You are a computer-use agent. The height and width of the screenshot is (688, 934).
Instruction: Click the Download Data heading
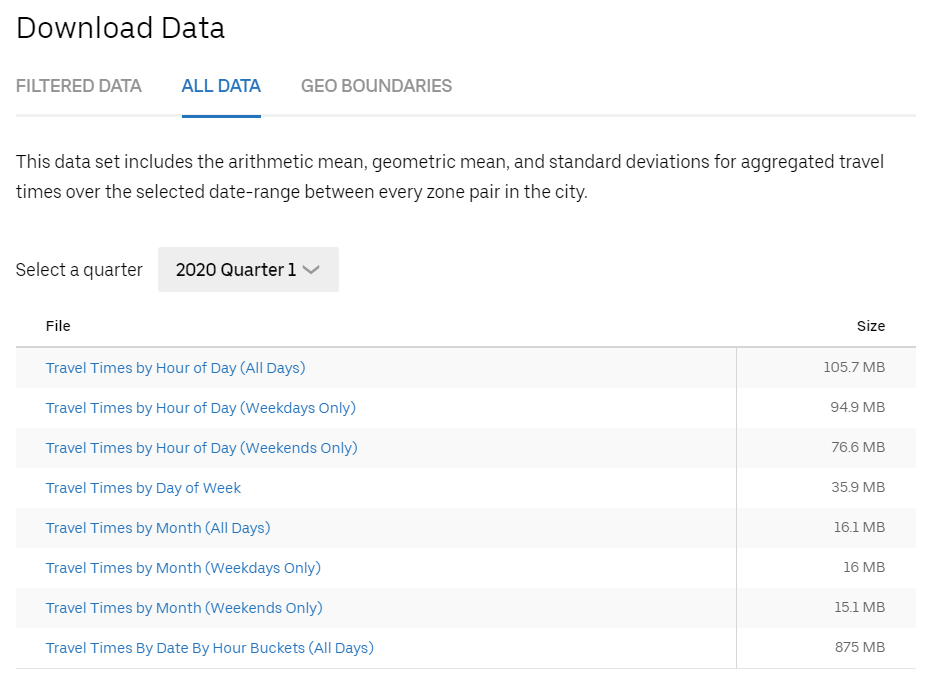tap(120, 28)
